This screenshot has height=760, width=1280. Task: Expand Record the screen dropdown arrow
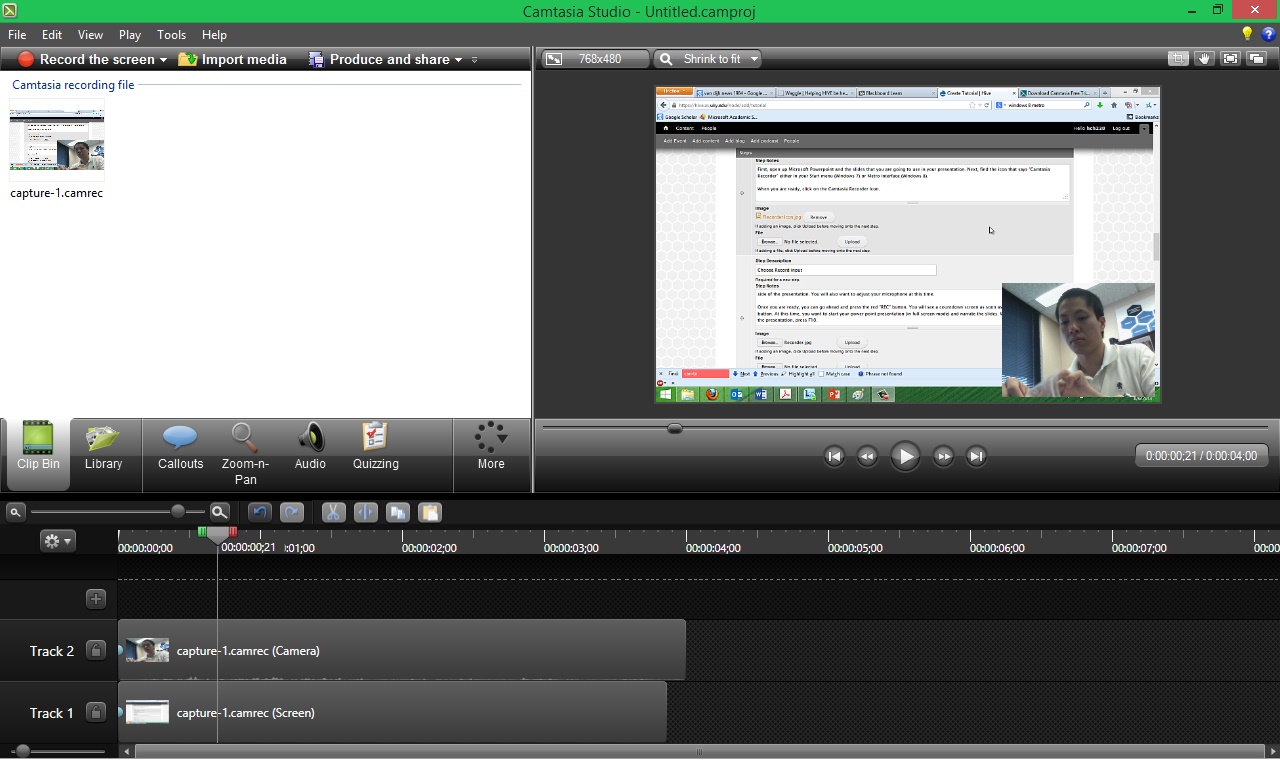(163, 60)
